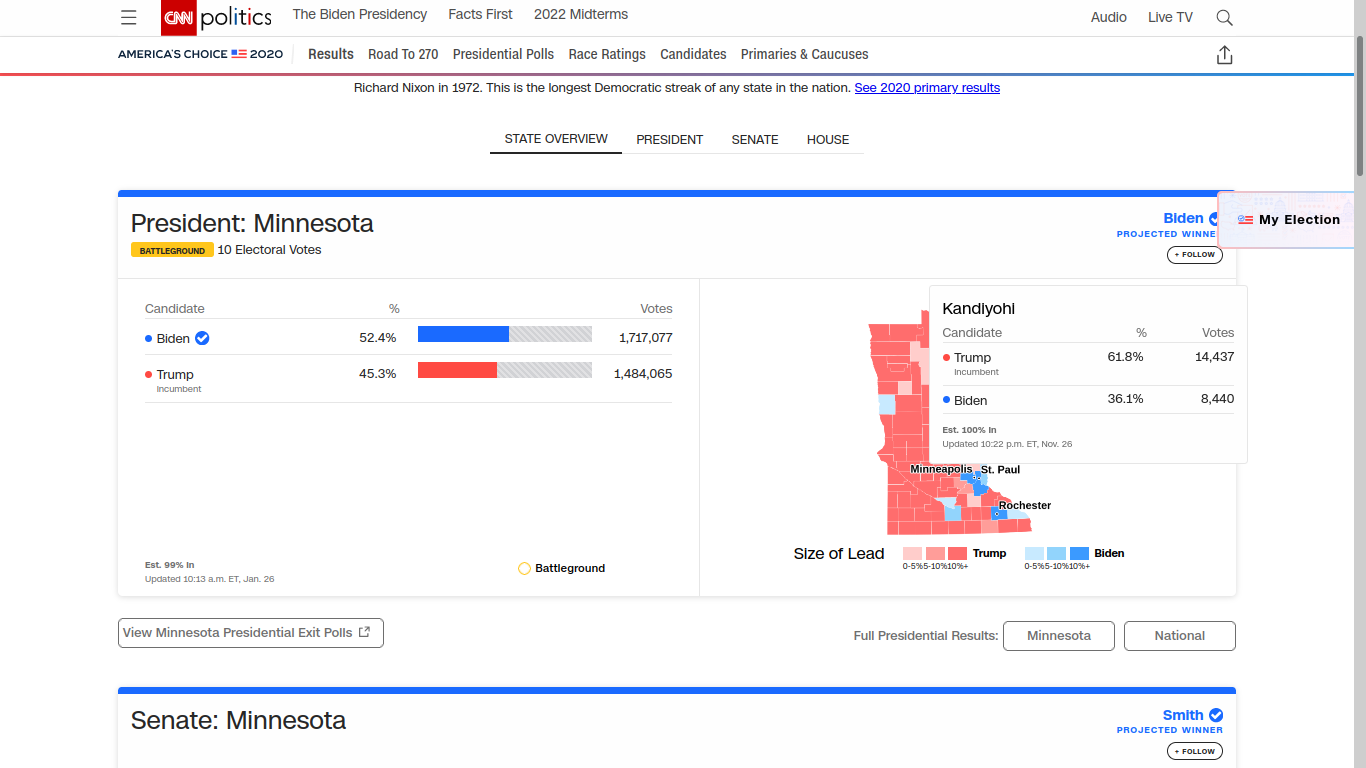
Task: Open Race Ratings page
Action: pos(607,54)
